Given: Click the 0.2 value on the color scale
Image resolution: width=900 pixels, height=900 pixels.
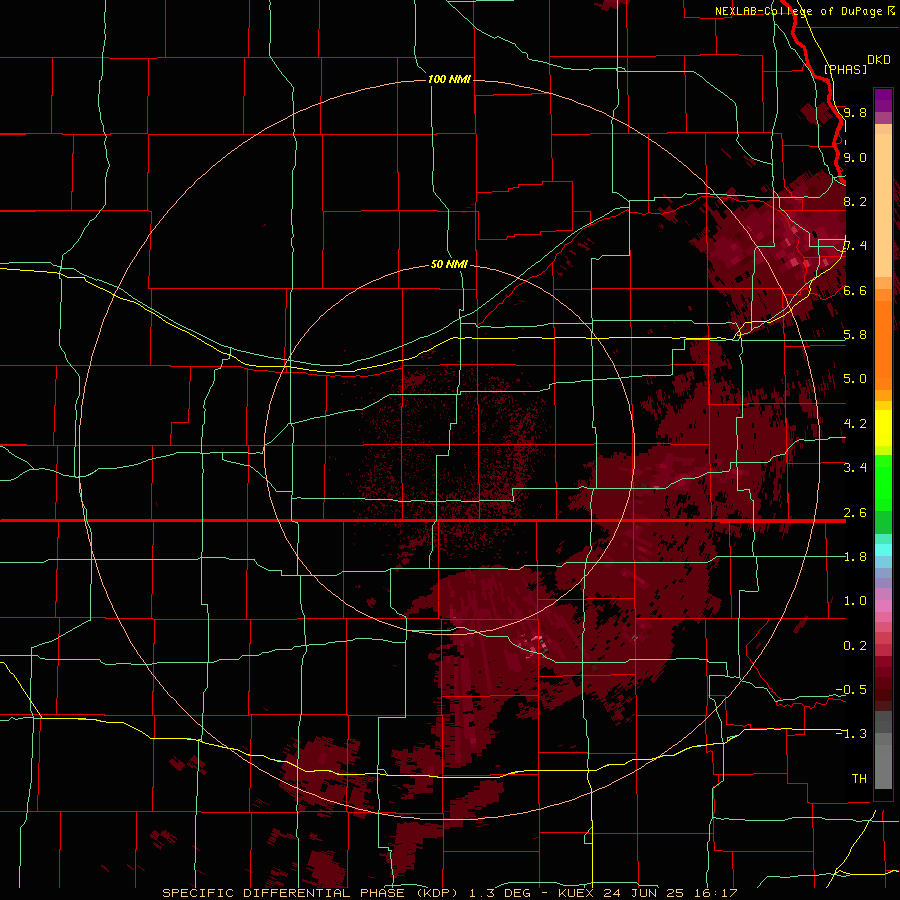Looking at the screenshot, I should tap(855, 646).
